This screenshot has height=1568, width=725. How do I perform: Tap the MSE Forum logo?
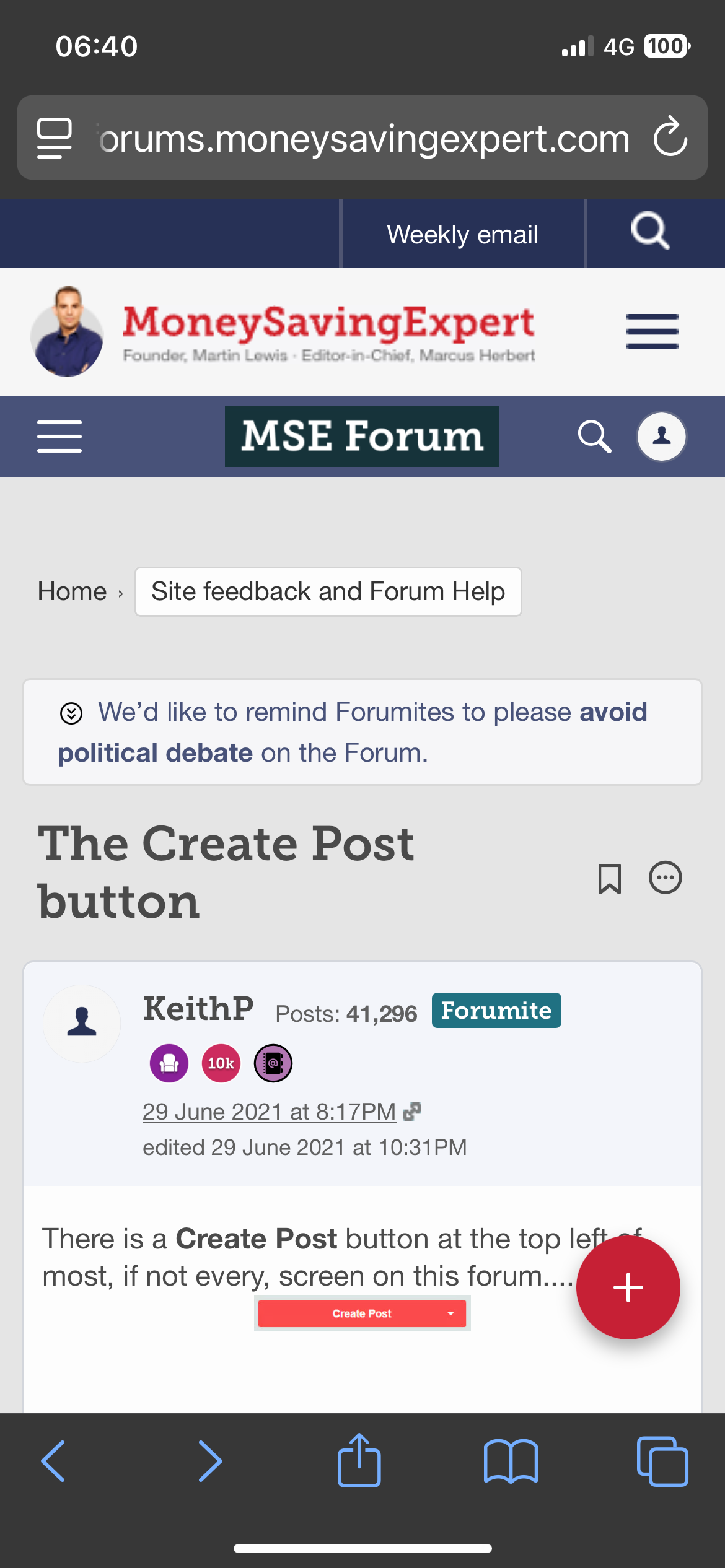[x=362, y=436]
